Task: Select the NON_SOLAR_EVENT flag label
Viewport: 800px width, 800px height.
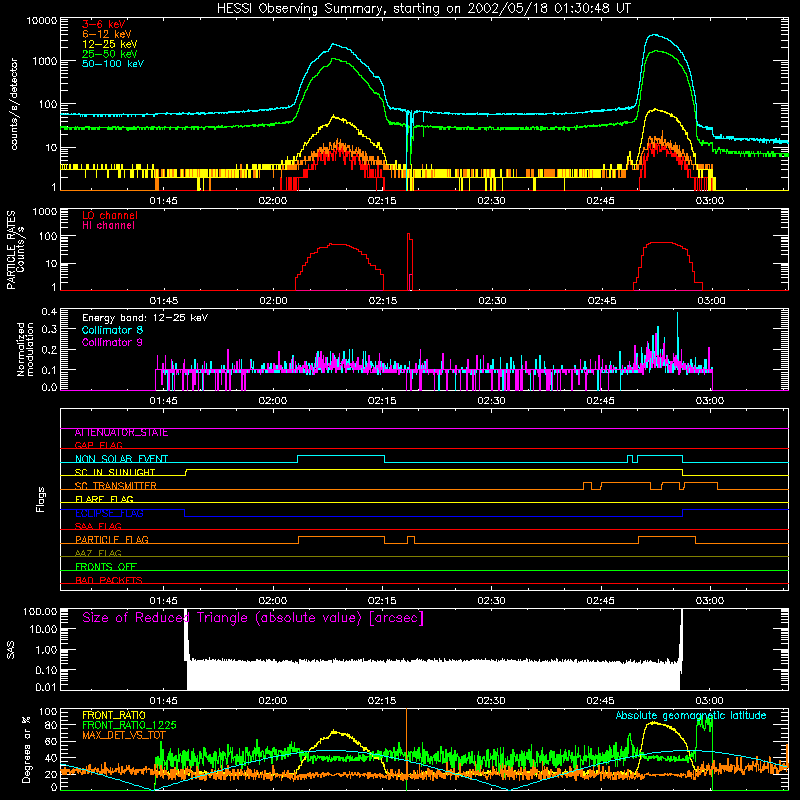Action: [x=121, y=459]
